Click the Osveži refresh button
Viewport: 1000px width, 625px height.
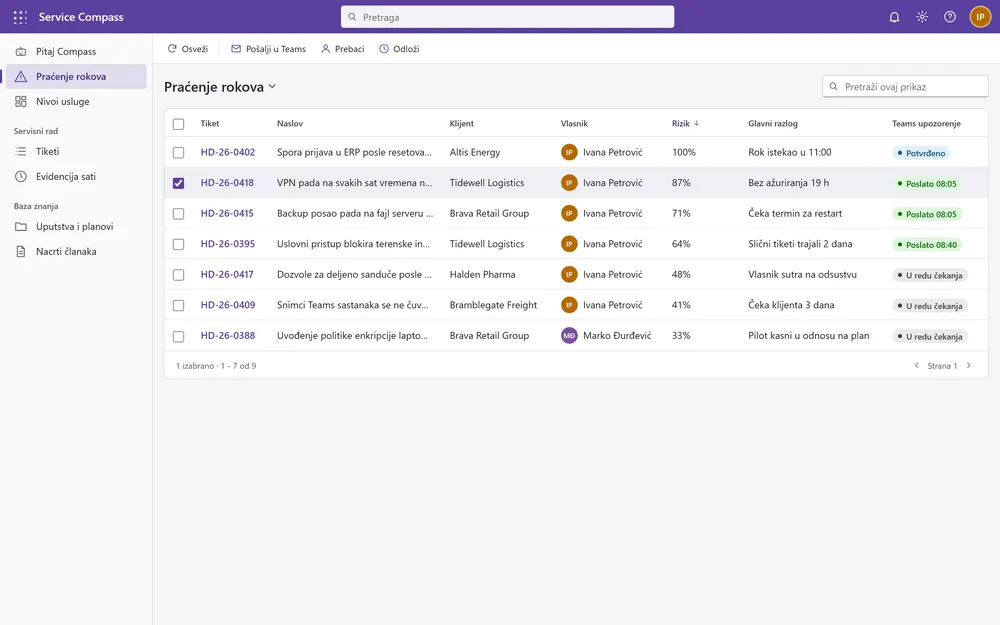click(188, 49)
